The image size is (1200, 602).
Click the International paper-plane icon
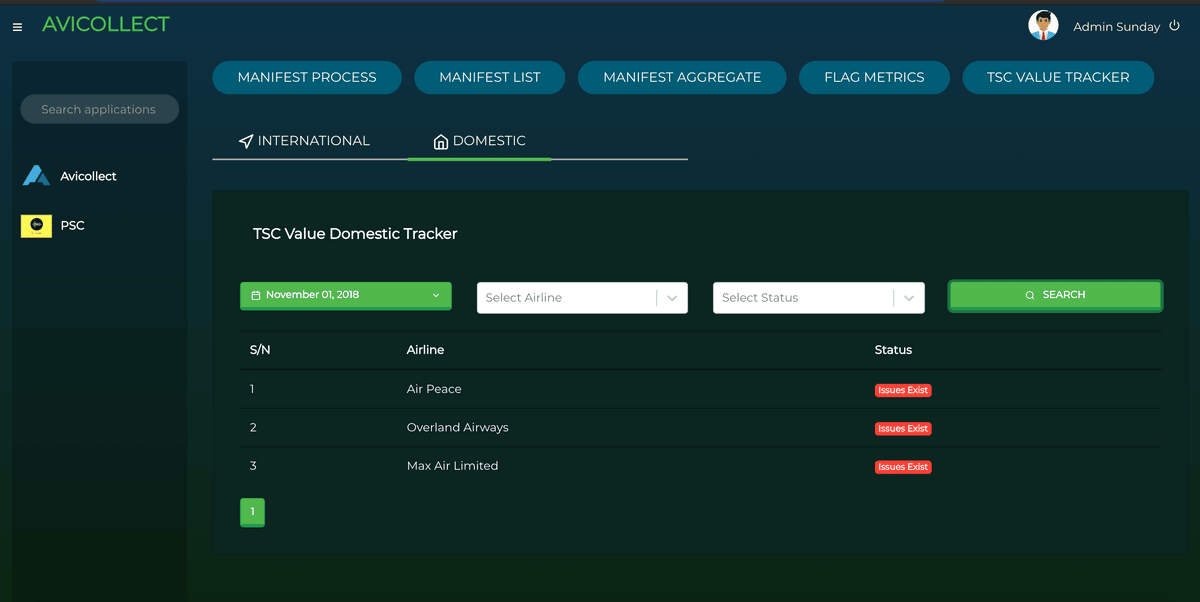246,141
